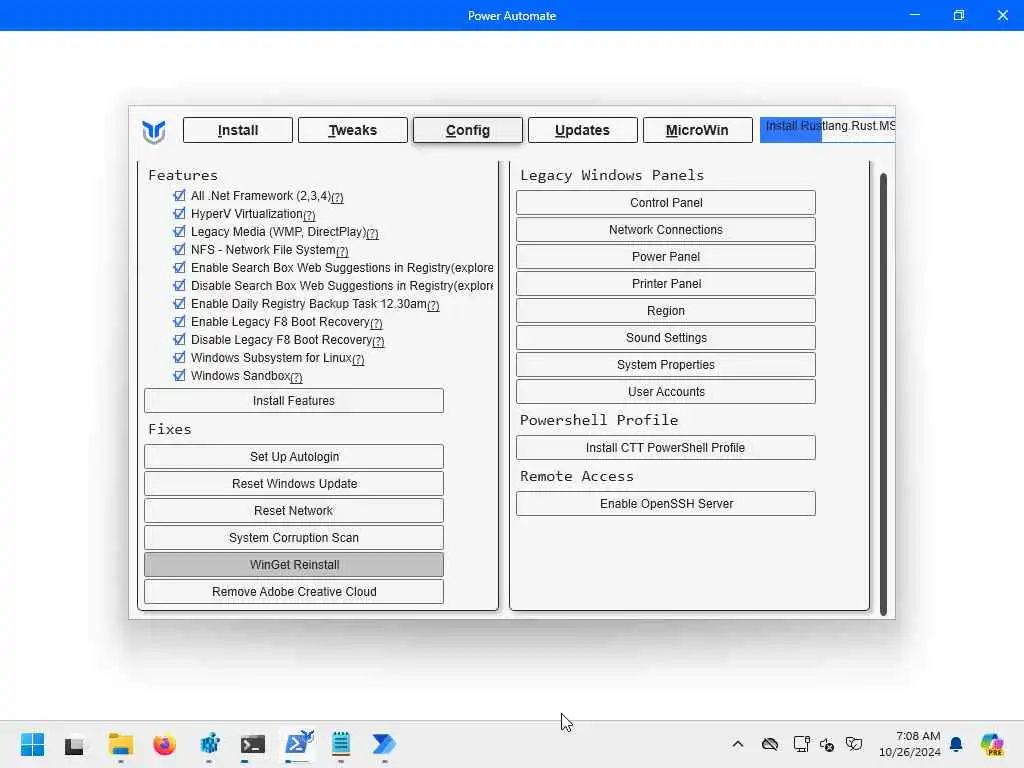
Task: Open User Accounts panel
Action: 665,391
